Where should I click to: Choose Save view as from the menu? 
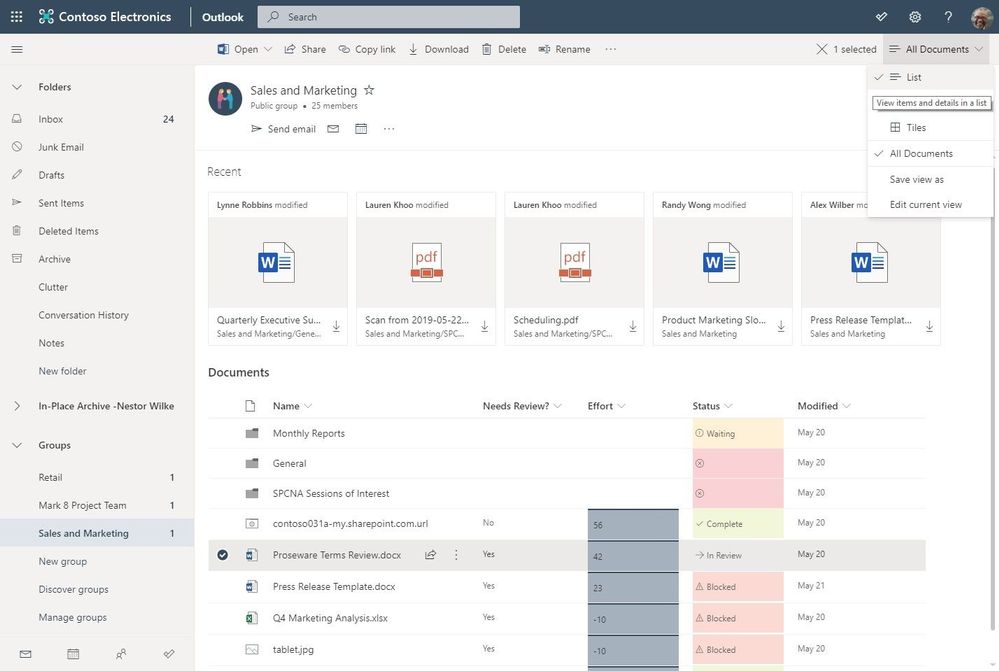(919, 177)
